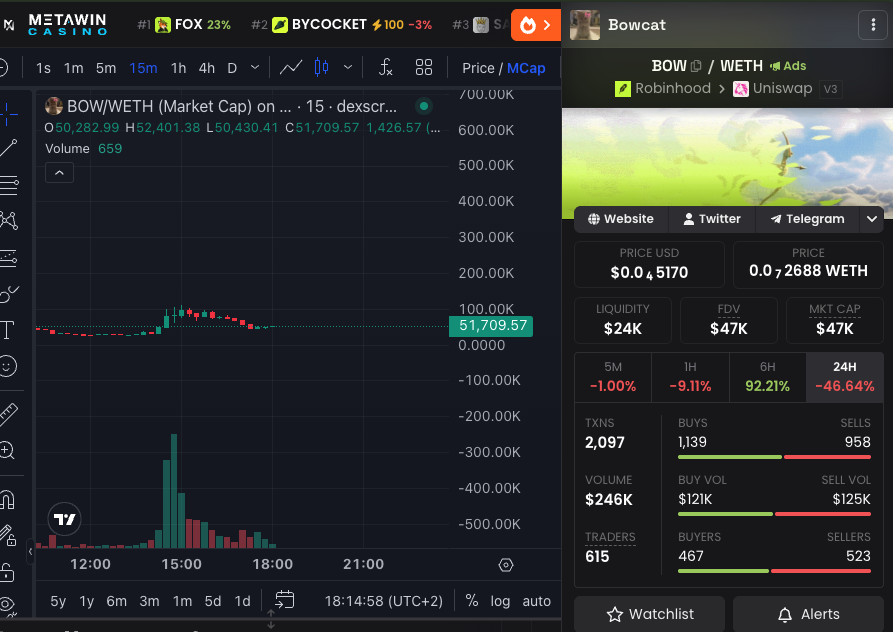893x632 pixels.
Task: Select the Fibonacci retracement lines tool
Action: (9, 184)
